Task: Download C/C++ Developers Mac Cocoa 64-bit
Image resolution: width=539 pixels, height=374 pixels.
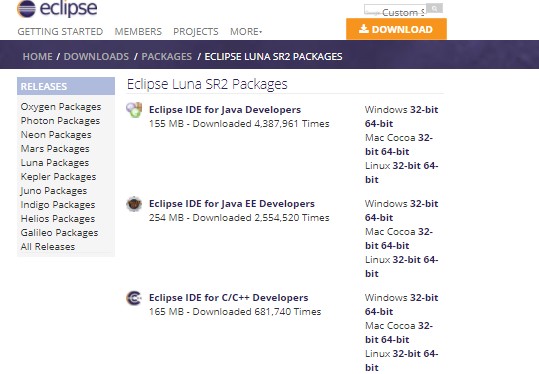Action: (395, 340)
